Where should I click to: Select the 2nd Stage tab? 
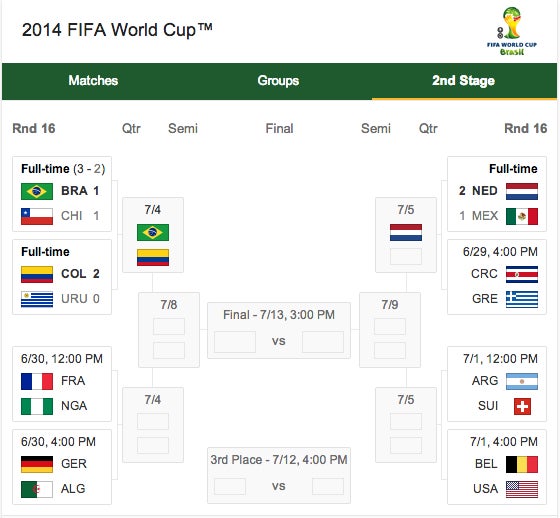point(464,81)
